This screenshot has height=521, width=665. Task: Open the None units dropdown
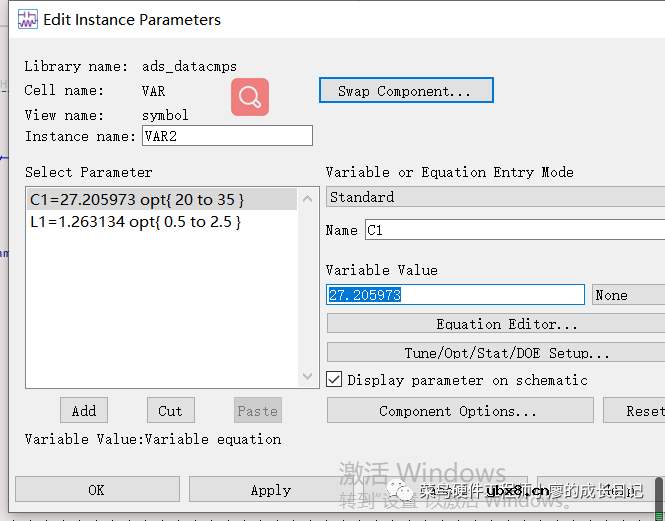coord(627,295)
